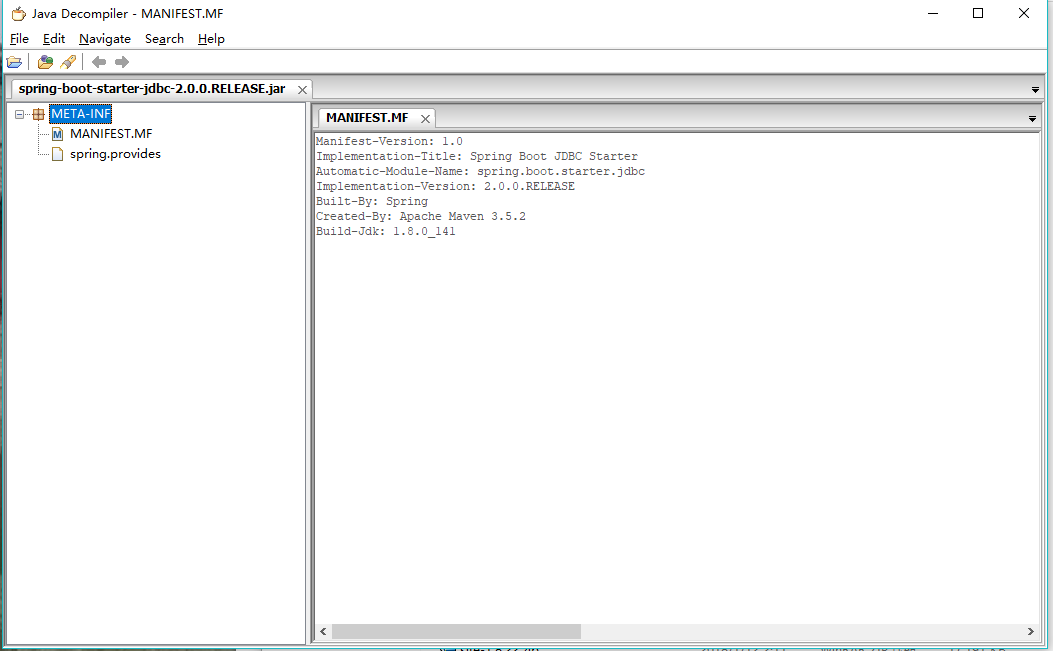The height and width of the screenshot is (651, 1053).
Task: Select META-INF in the tree
Action: [x=81, y=114]
